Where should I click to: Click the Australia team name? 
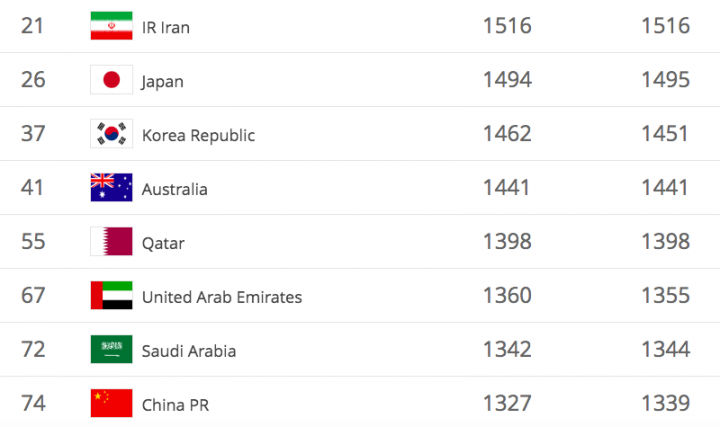pos(175,189)
